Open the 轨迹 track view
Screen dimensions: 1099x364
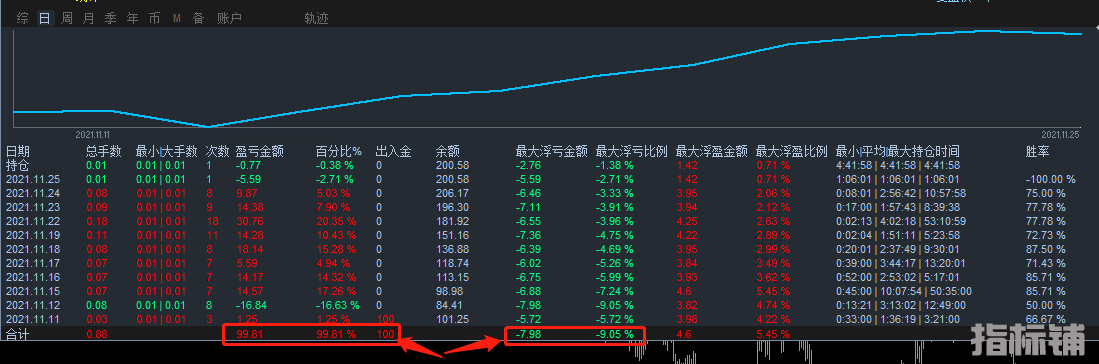[316, 19]
